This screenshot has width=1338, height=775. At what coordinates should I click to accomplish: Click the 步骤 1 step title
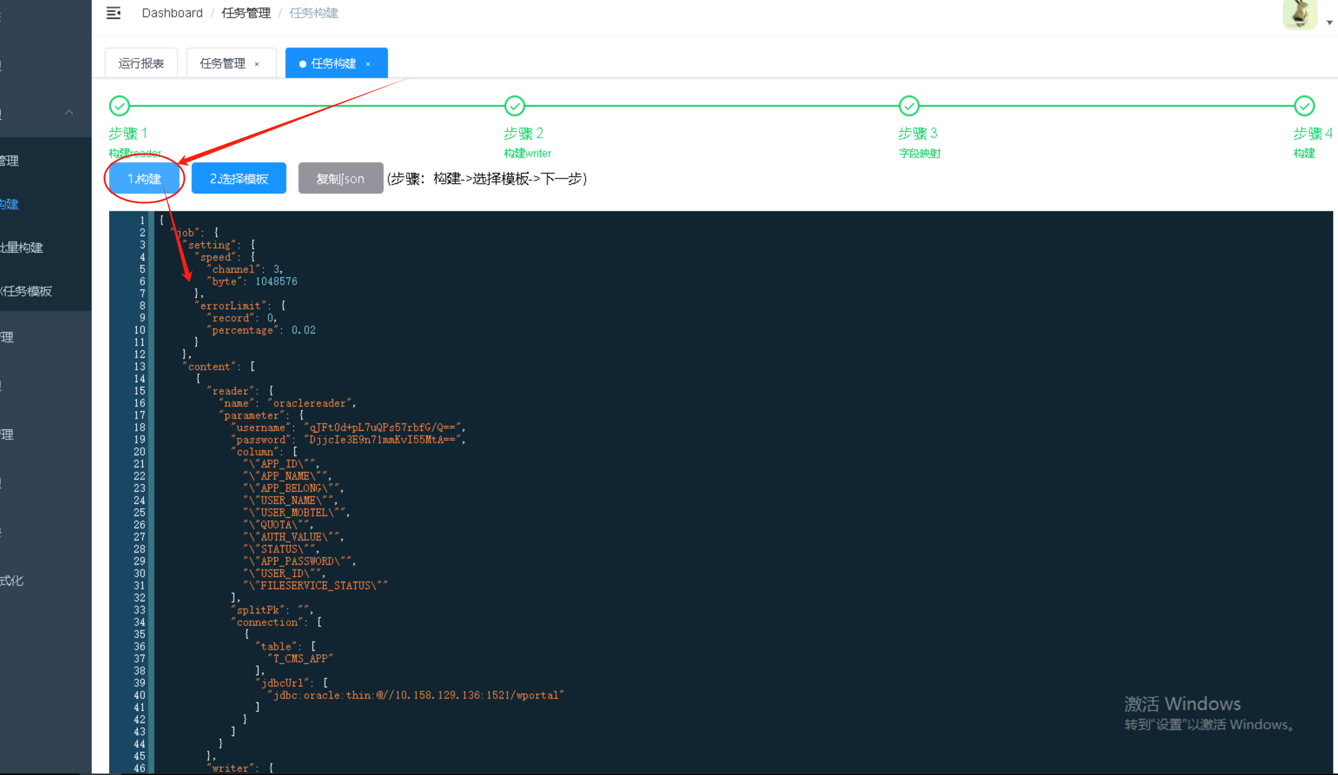(128, 133)
